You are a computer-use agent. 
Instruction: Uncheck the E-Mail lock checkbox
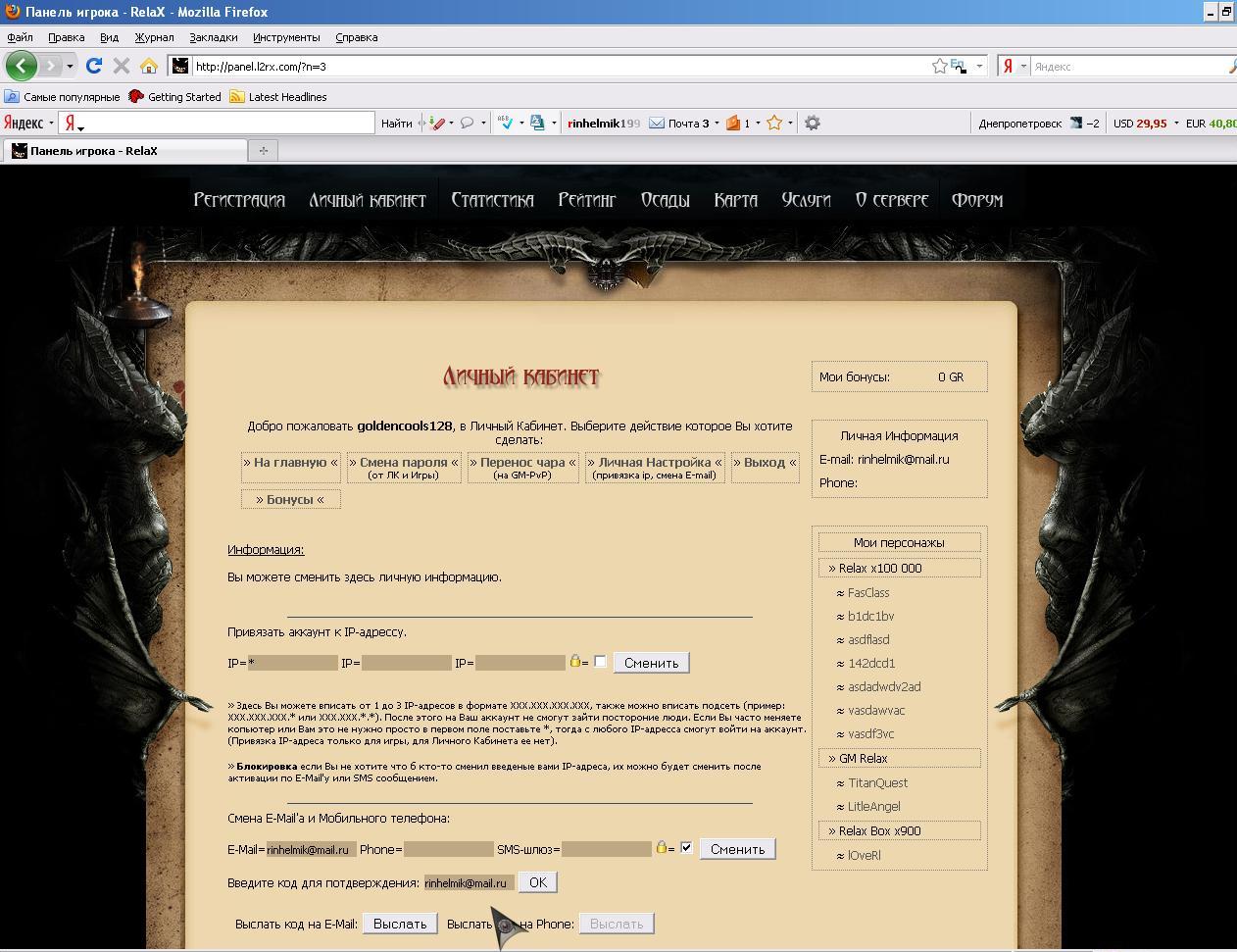(686, 848)
